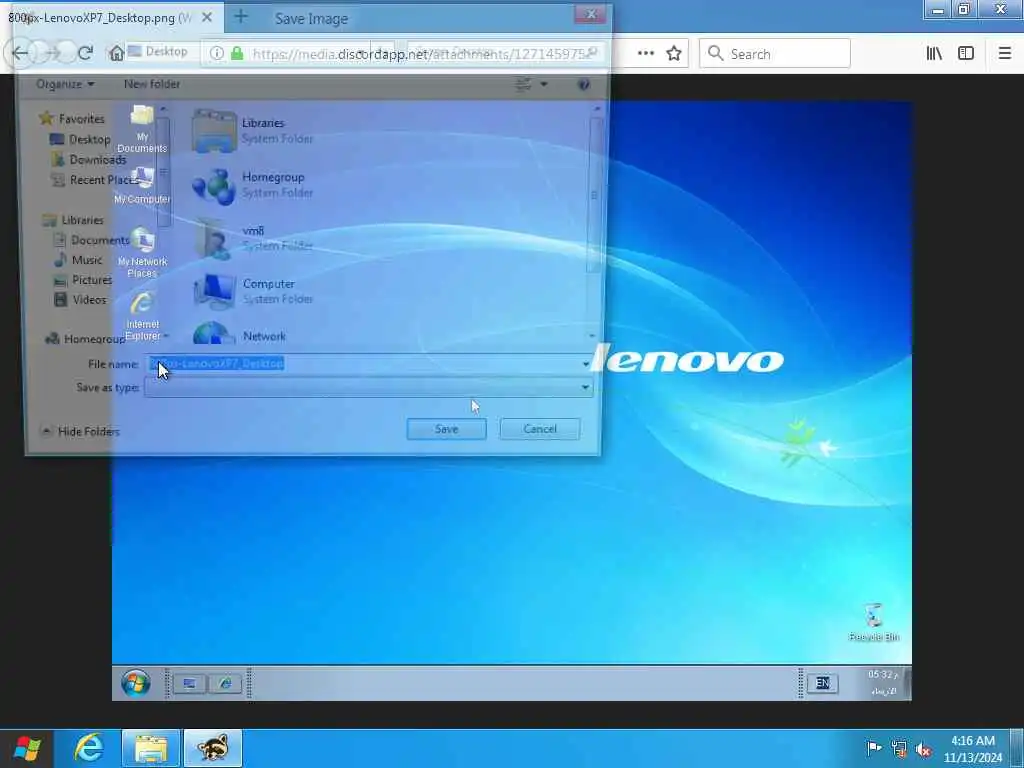Select Favorites in the navigation pane
Viewport: 1024px width, 768px height.
point(72,119)
